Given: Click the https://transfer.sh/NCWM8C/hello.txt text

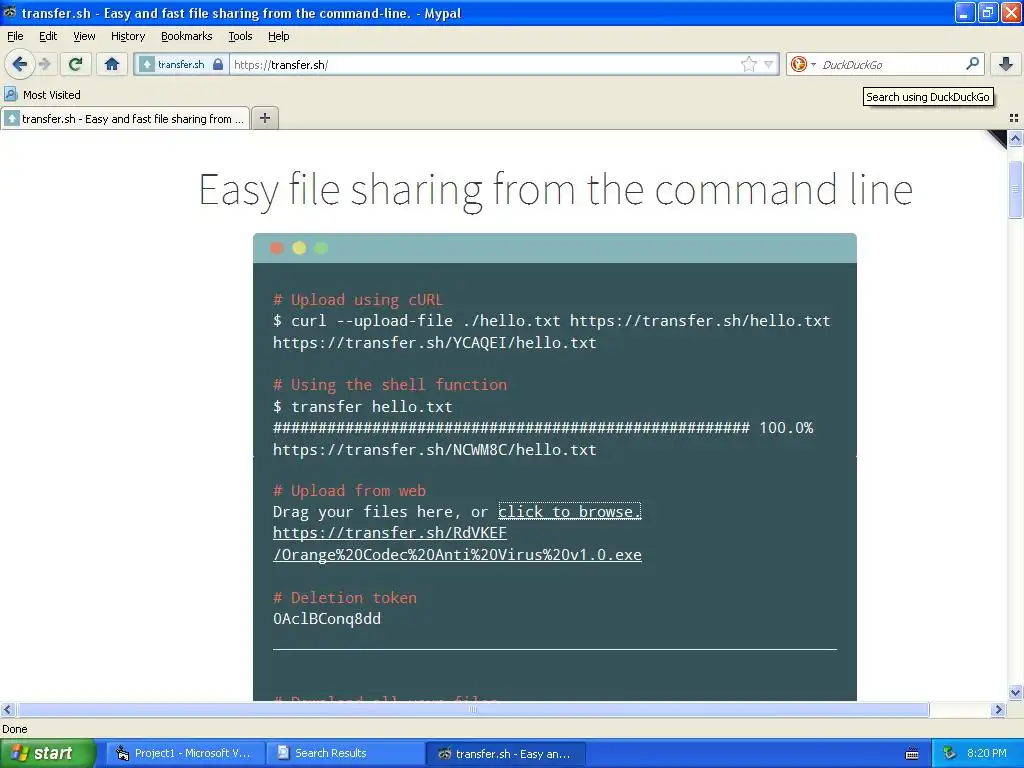Looking at the screenshot, I should (434, 449).
